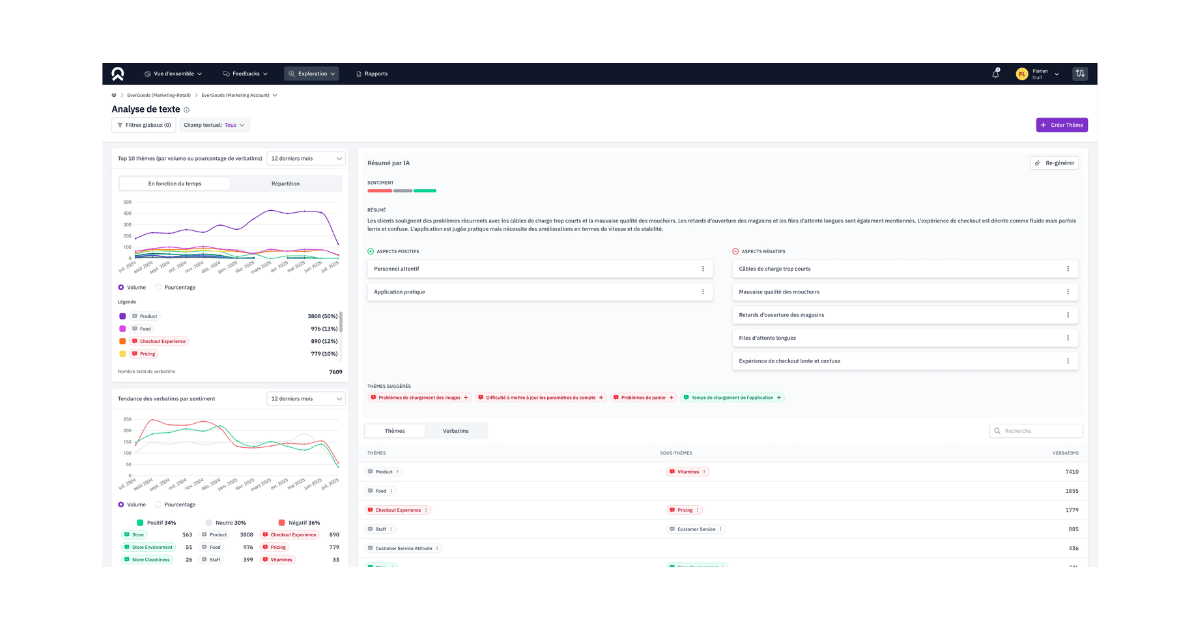This screenshot has width=1200, height=630.
Task: Click the orange Checkout Experience legend swatch
Action: pyautogui.click(x=122, y=341)
